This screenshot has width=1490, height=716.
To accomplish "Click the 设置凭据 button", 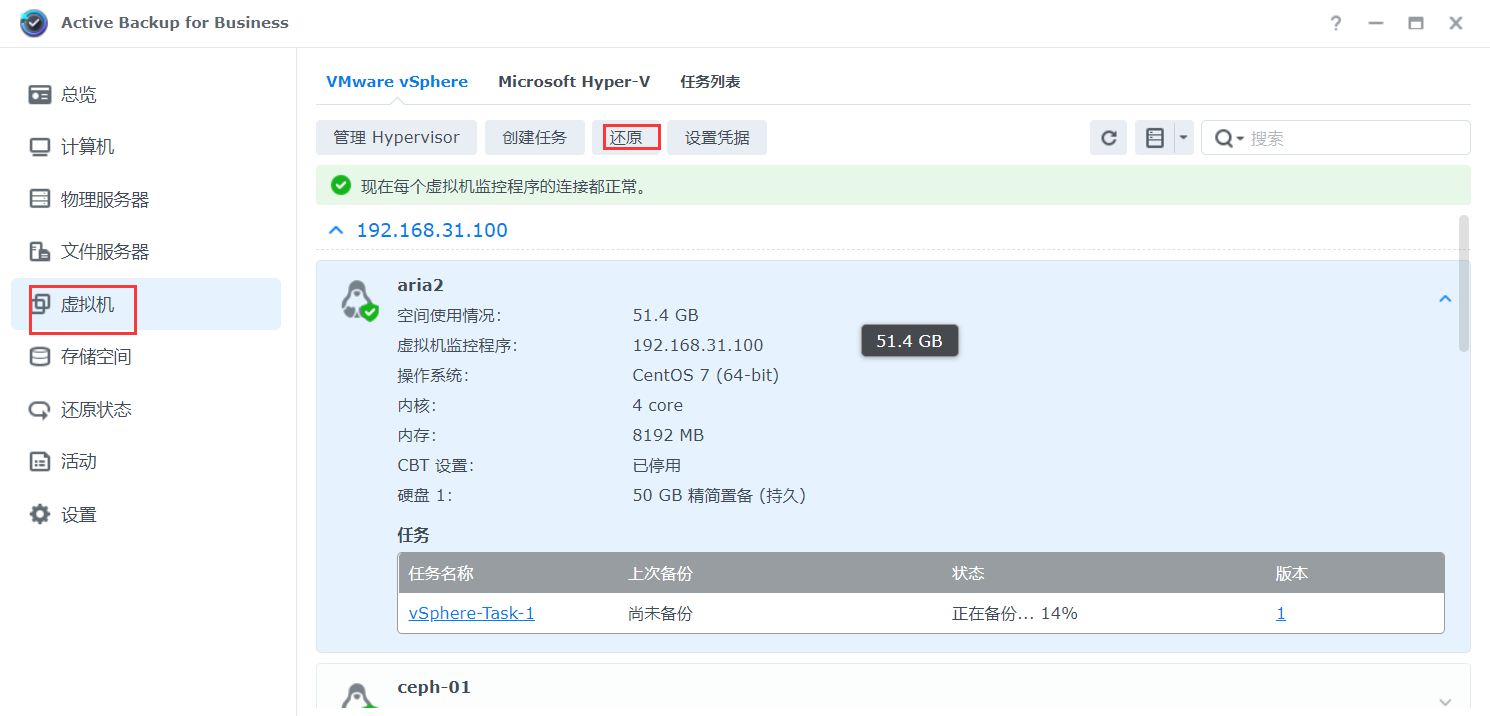I will [717, 138].
